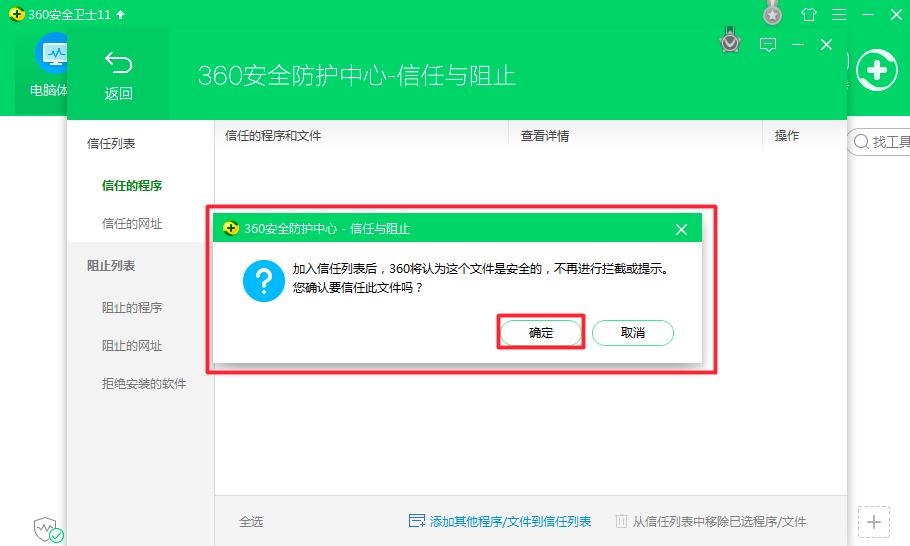The image size is (910, 546).
Task: Open the skin (shirt) icon in main window
Action: coord(808,15)
